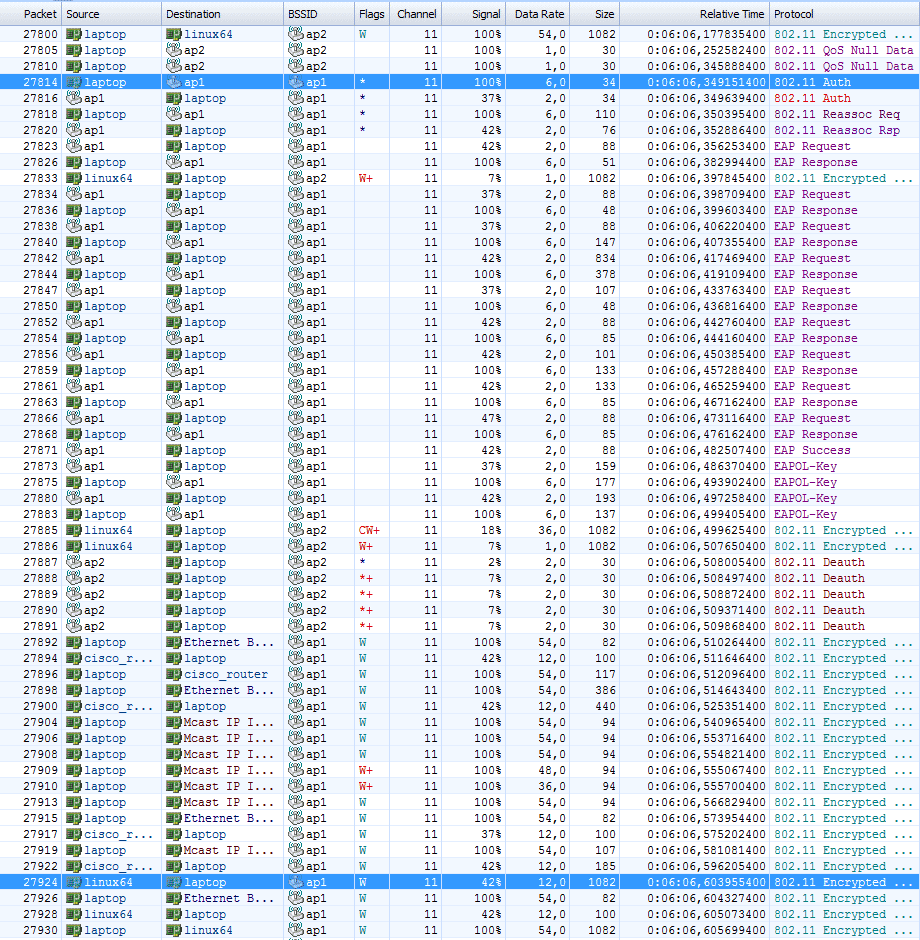Click the Data Rate column header
Image resolution: width=920 pixels, height=940 pixels.
click(538, 14)
